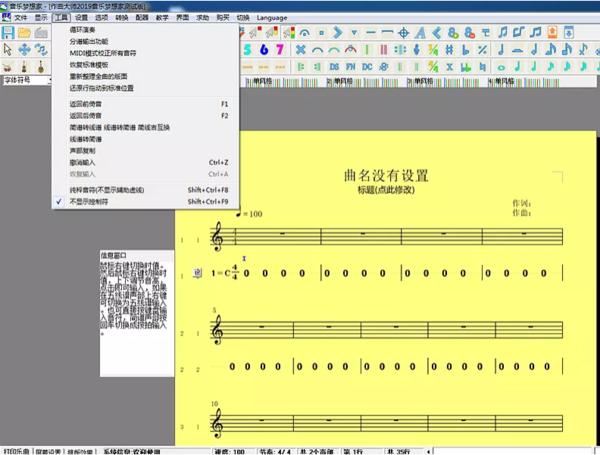
Task: Open the 字体符号 dropdown
Action: click(x=26, y=79)
